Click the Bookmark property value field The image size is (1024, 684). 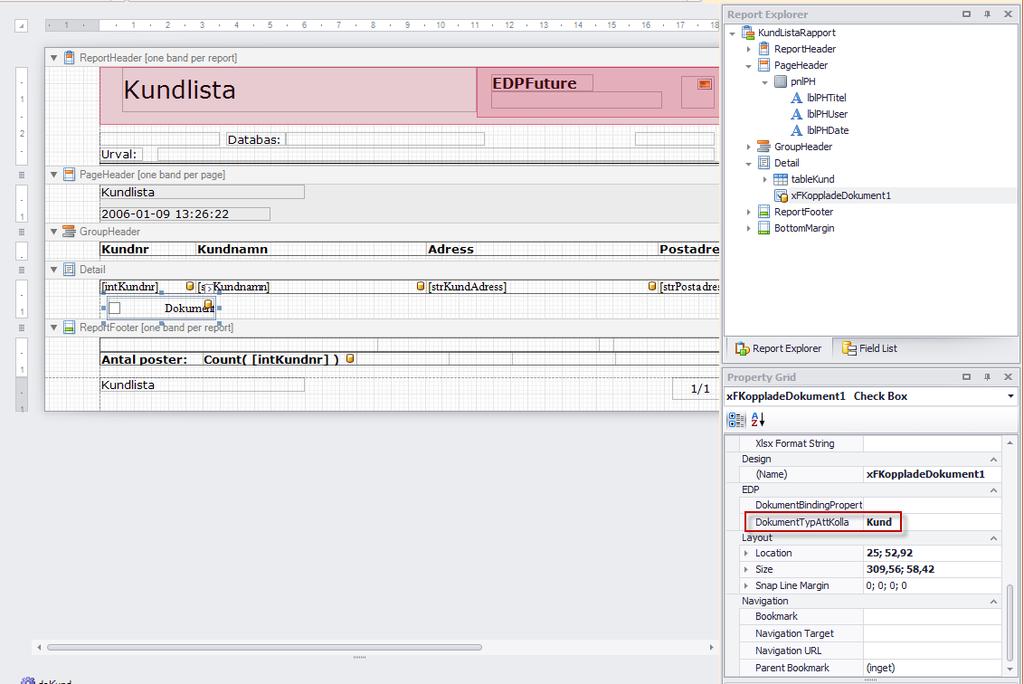coord(932,617)
